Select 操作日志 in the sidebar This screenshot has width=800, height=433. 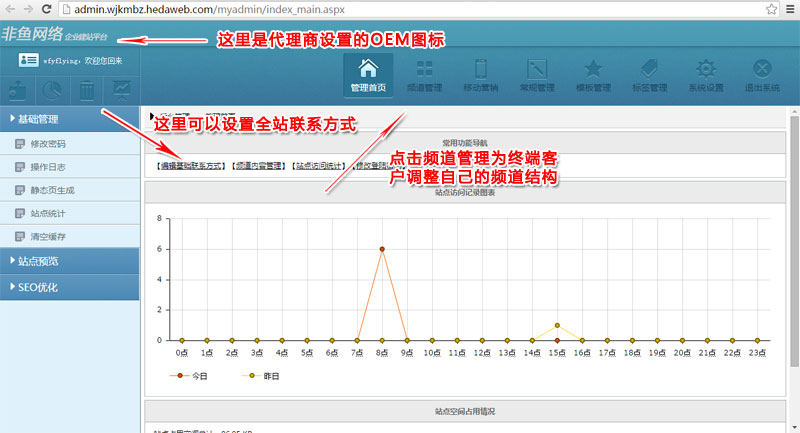(48, 167)
